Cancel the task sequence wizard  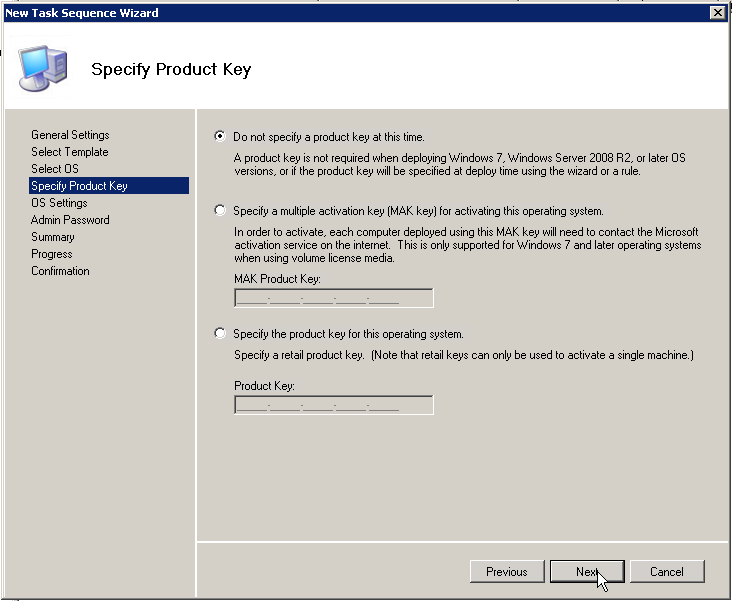[x=666, y=572]
